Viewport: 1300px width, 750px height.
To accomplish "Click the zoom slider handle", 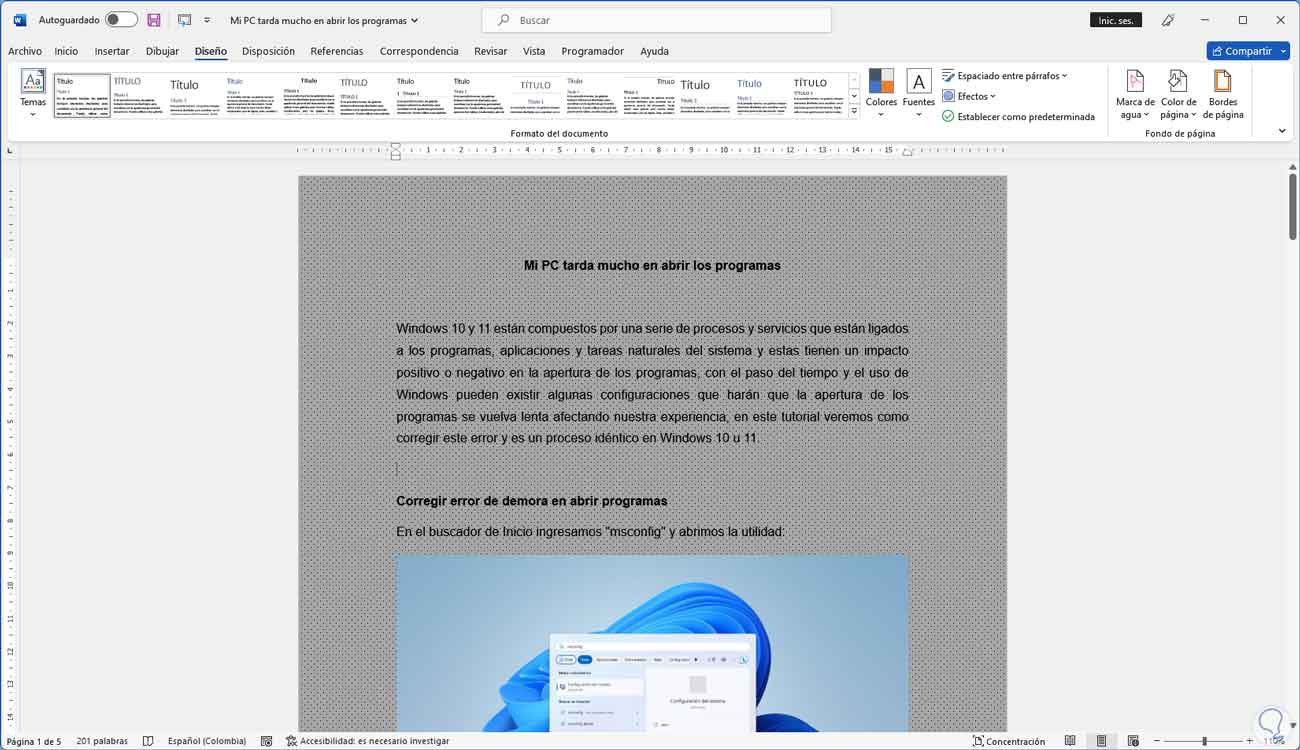I will (1204, 741).
